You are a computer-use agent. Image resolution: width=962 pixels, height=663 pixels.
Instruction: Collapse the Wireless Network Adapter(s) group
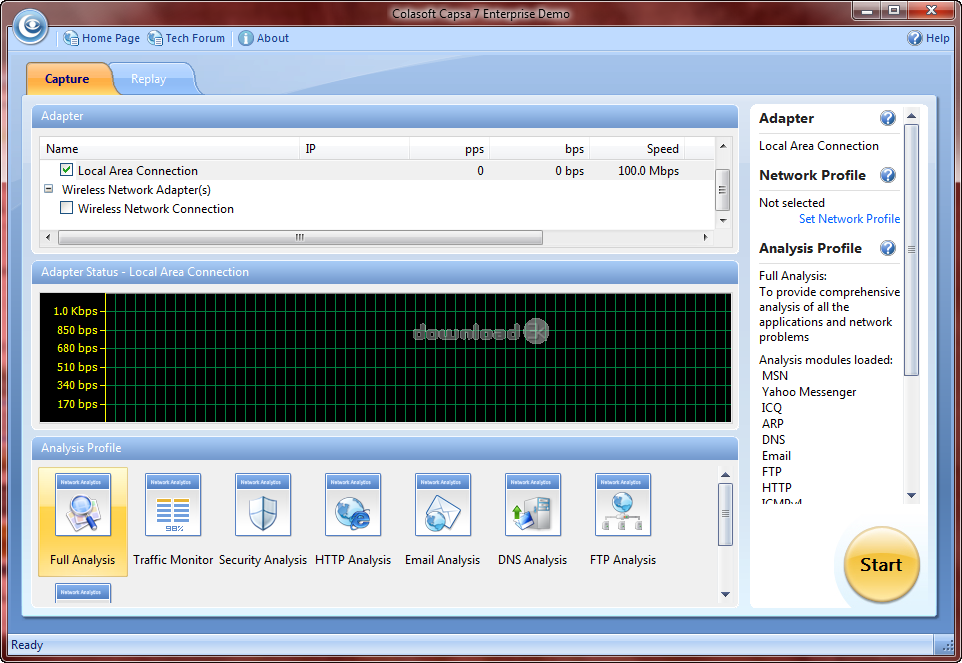[48, 189]
